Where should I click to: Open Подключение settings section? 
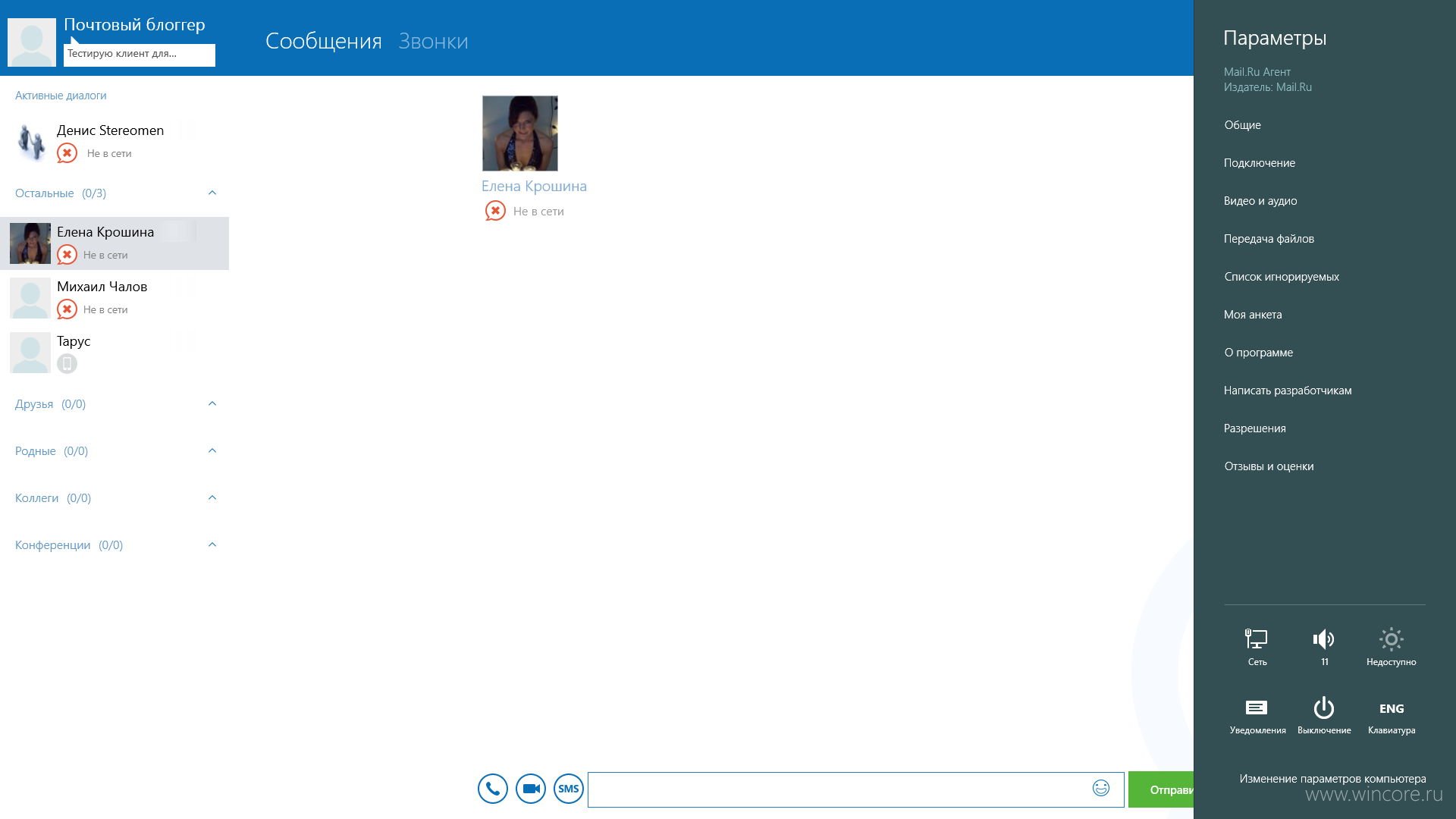1260,163
